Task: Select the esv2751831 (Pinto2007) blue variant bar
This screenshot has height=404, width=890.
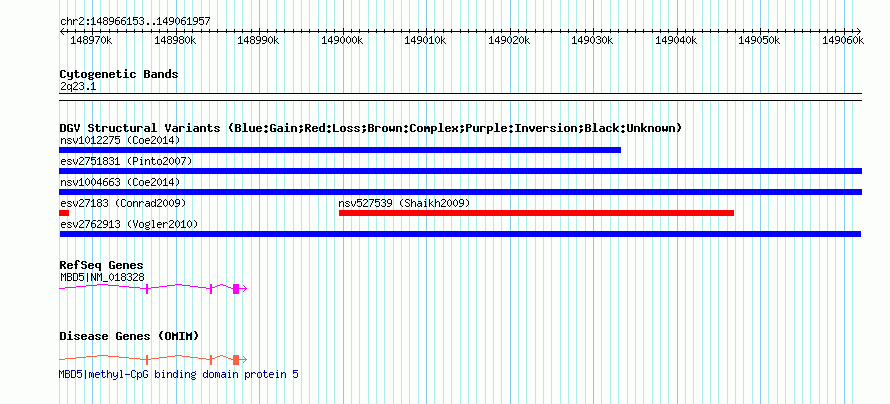Action: 460,171
